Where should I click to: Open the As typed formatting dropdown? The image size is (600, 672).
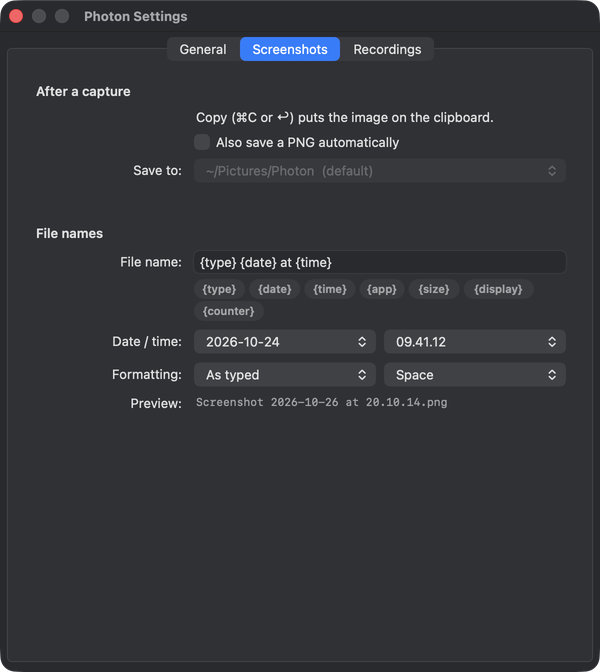coord(285,375)
